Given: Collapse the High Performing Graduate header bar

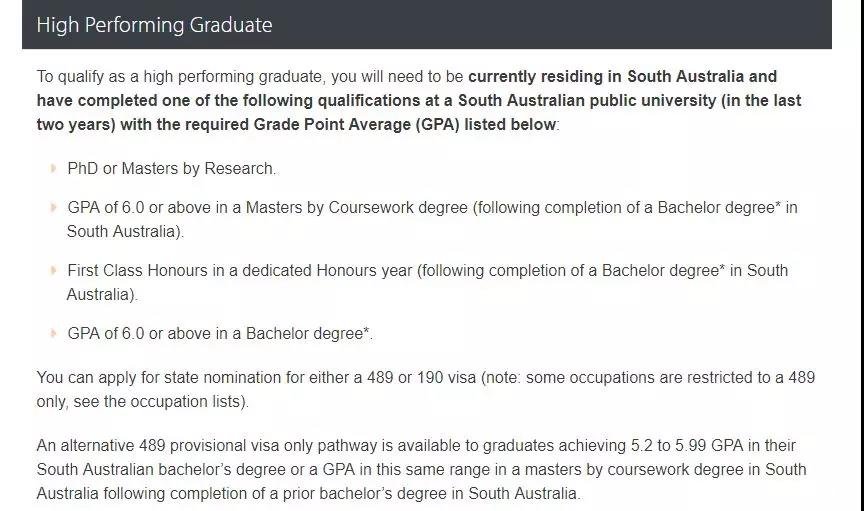Looking at the screenshot, I should (x=426, y=24).
